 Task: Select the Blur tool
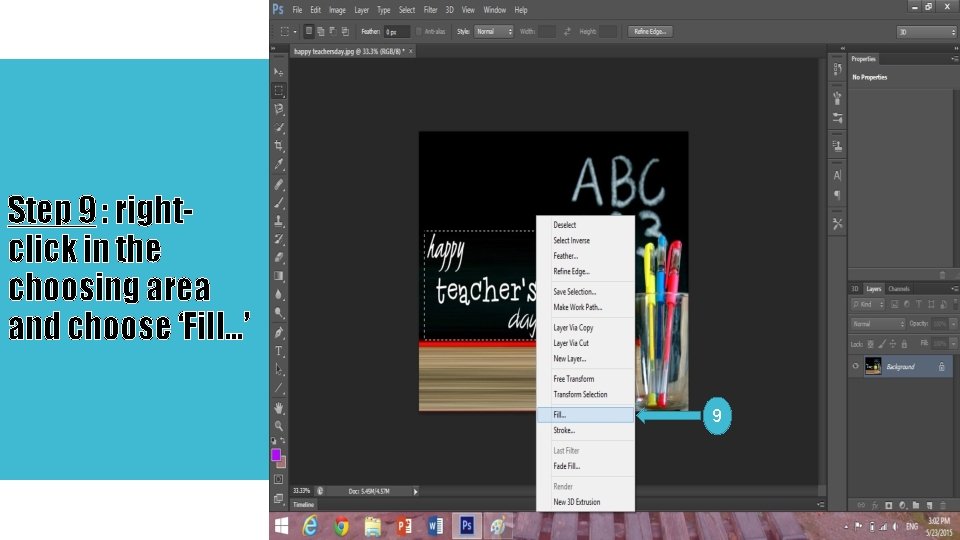[279, 294]
